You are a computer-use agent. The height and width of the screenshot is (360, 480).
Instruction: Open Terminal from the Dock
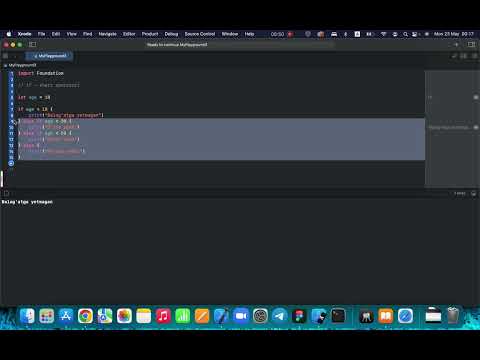338,316
